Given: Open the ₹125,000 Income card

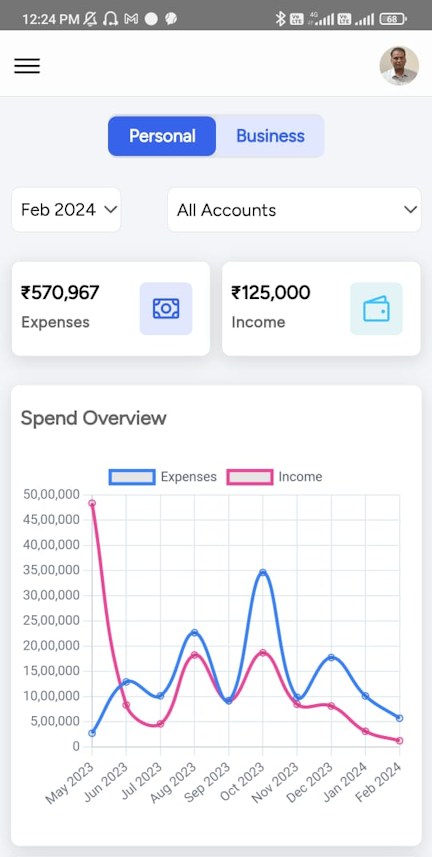Looking at the screenshot, I should pyautogui.click(x=321, y=308).
